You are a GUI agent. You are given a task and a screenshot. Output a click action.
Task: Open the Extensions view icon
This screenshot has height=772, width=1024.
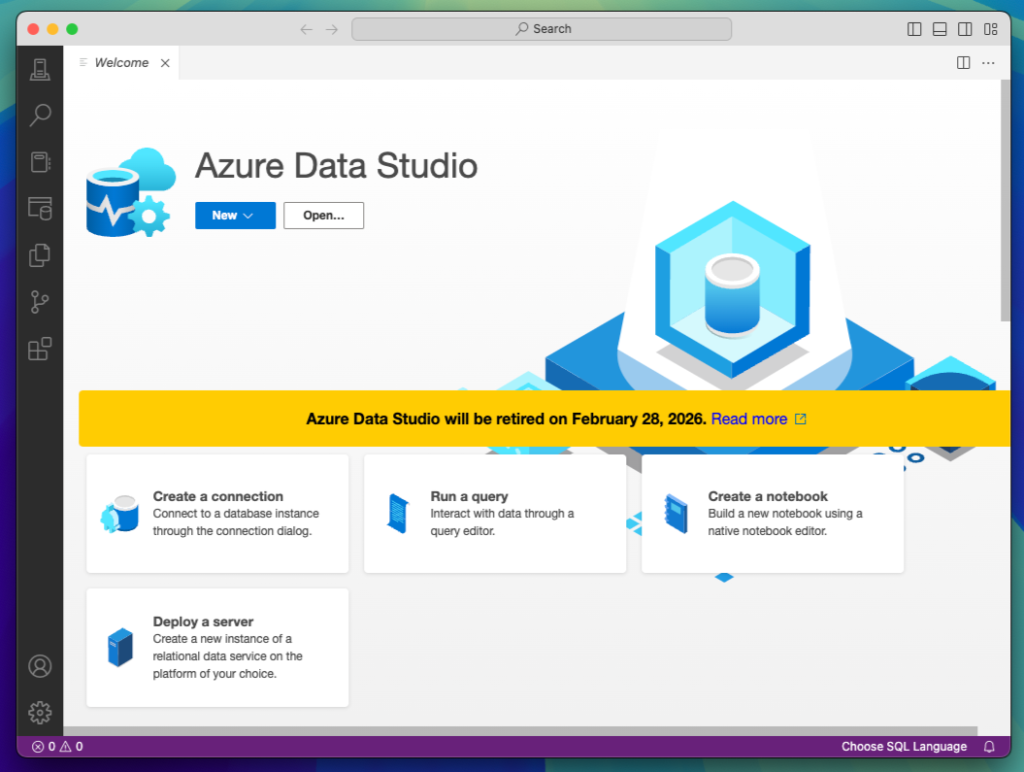click(40, 349)
